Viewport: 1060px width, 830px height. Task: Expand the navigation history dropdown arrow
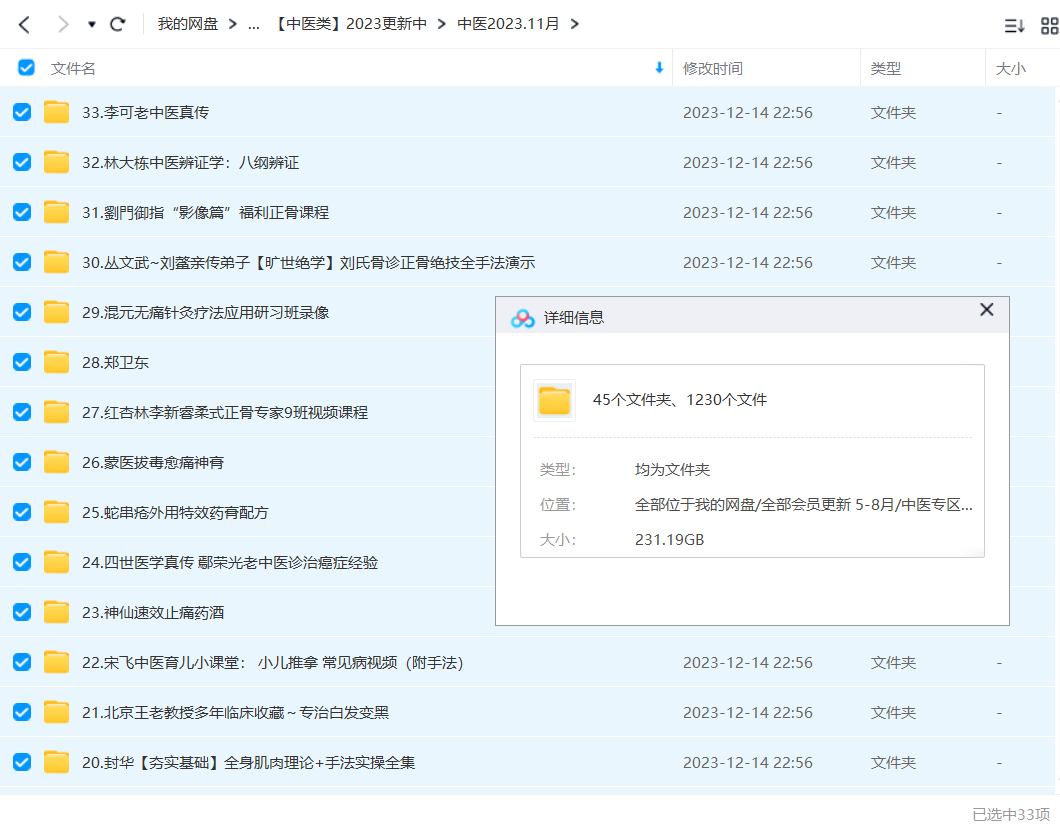[92, 24]
